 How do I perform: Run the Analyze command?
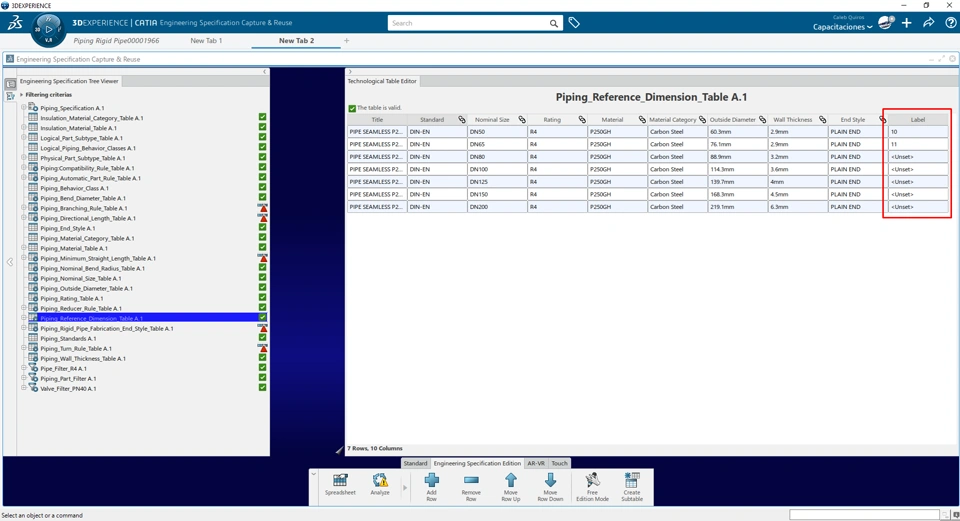(380, 485)
